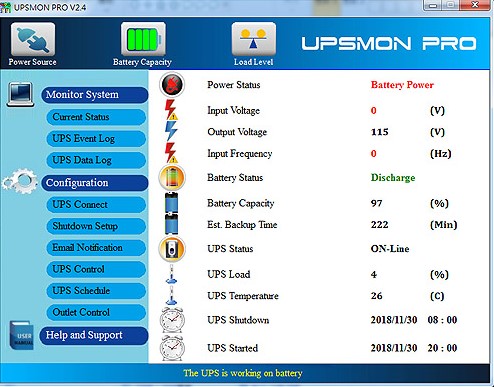Click the UPSMON PRO logo text

coord(389,44)
